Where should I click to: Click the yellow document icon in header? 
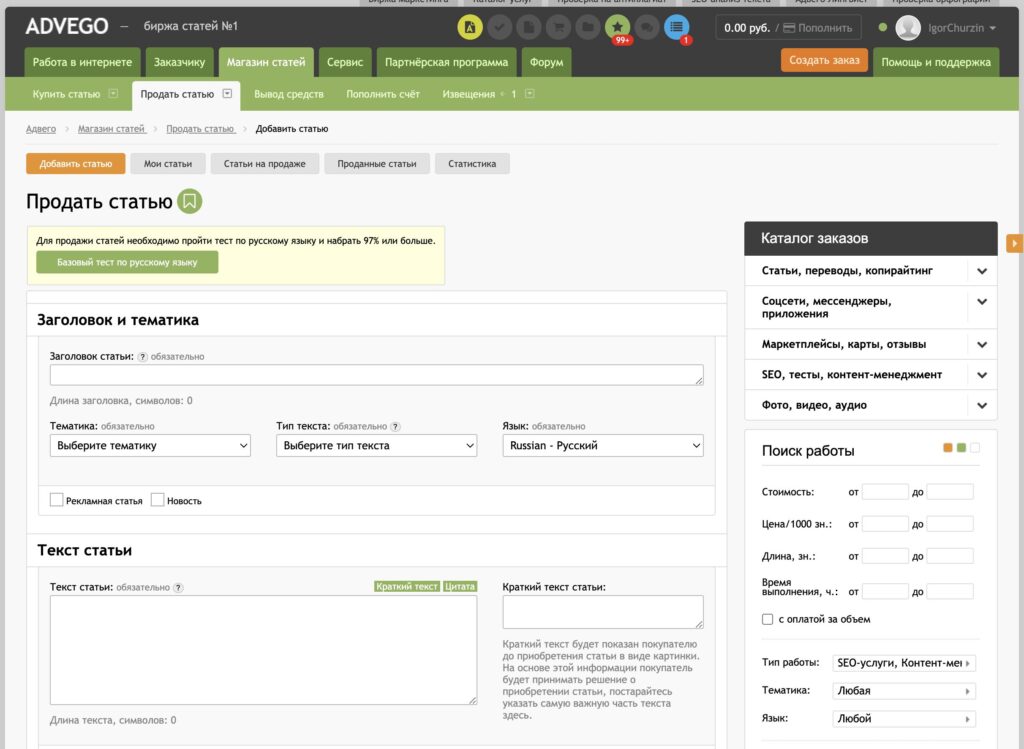pyautogui.click(x=470, y=27)
